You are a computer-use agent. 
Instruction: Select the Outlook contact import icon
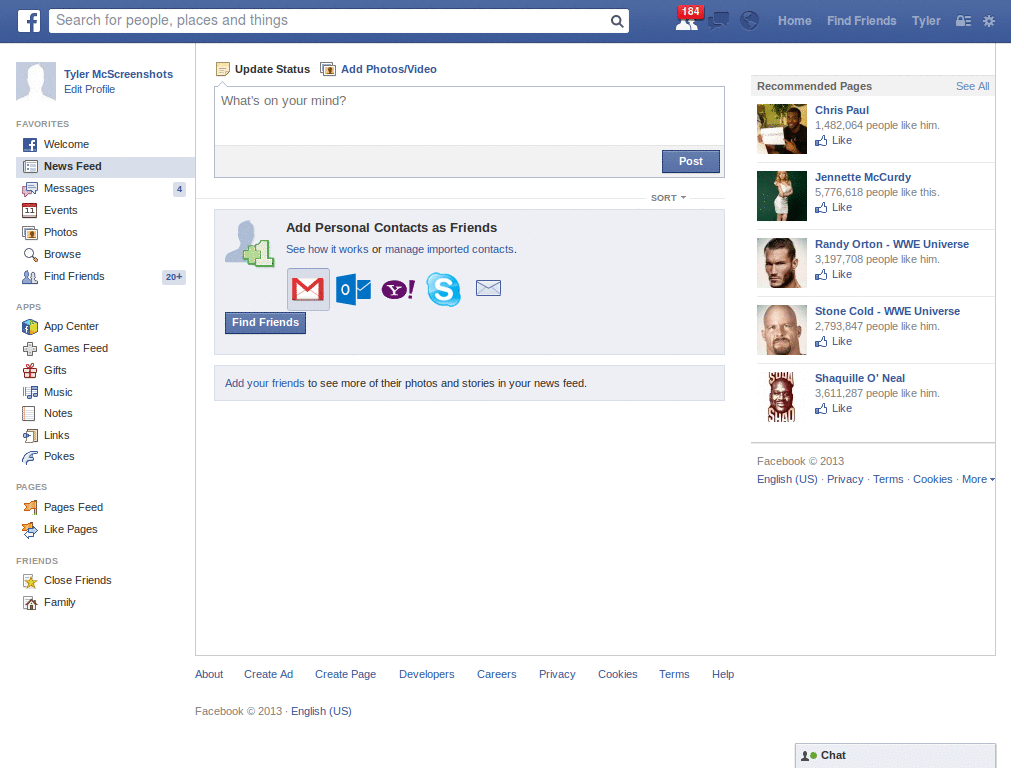coord(353,289)
